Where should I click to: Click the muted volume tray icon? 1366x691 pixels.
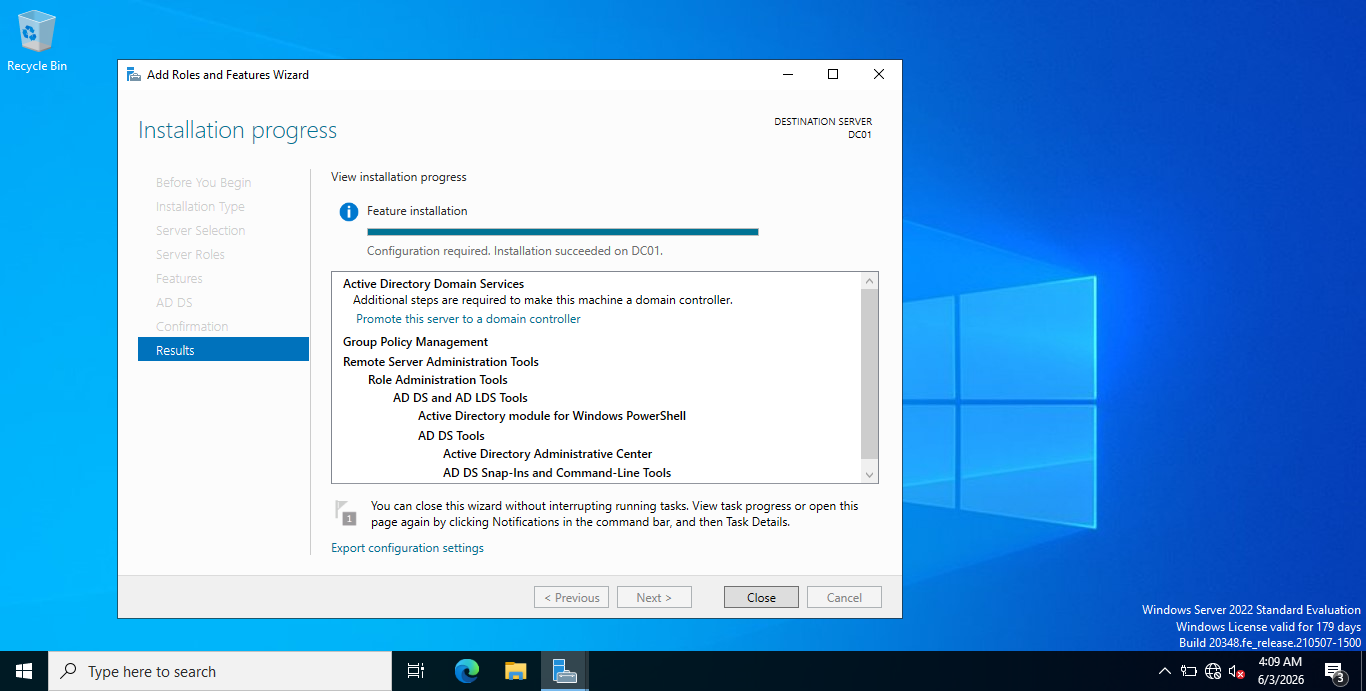point(1237,671)
